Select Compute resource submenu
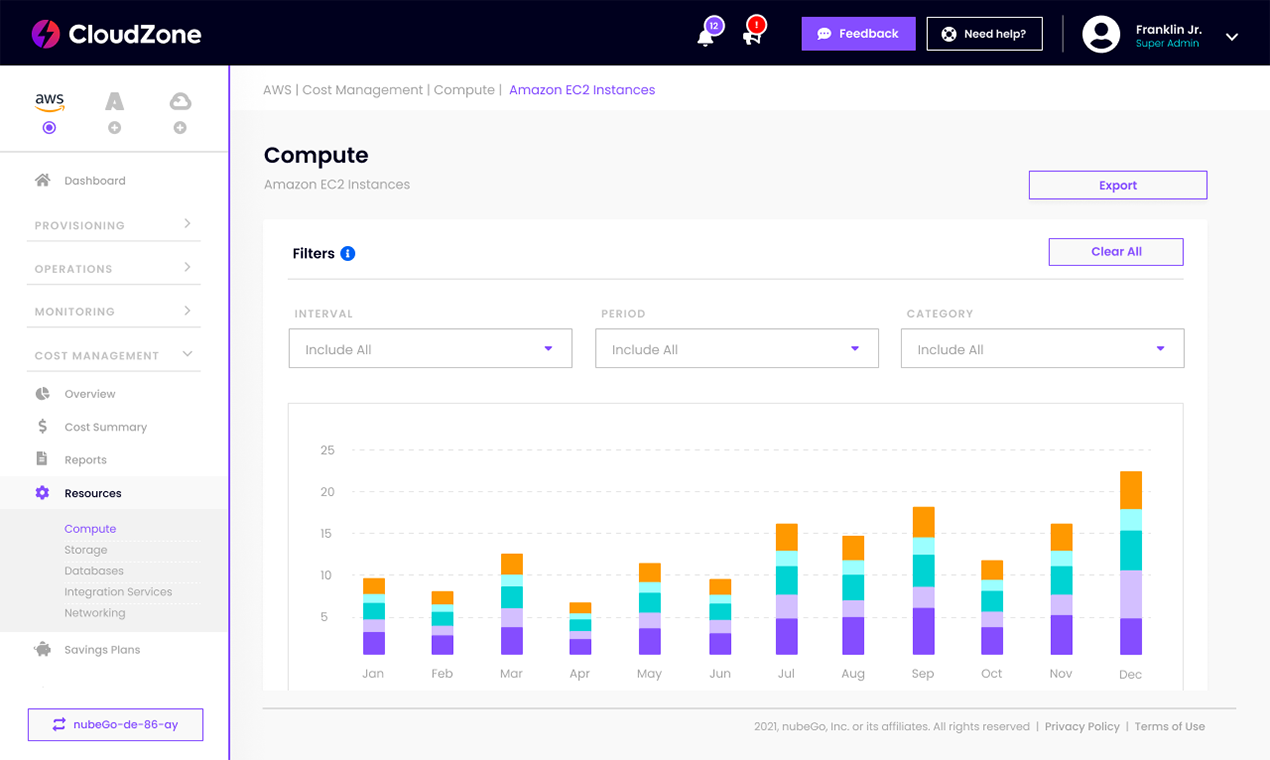1270x760 pixels. pos(90,529)
